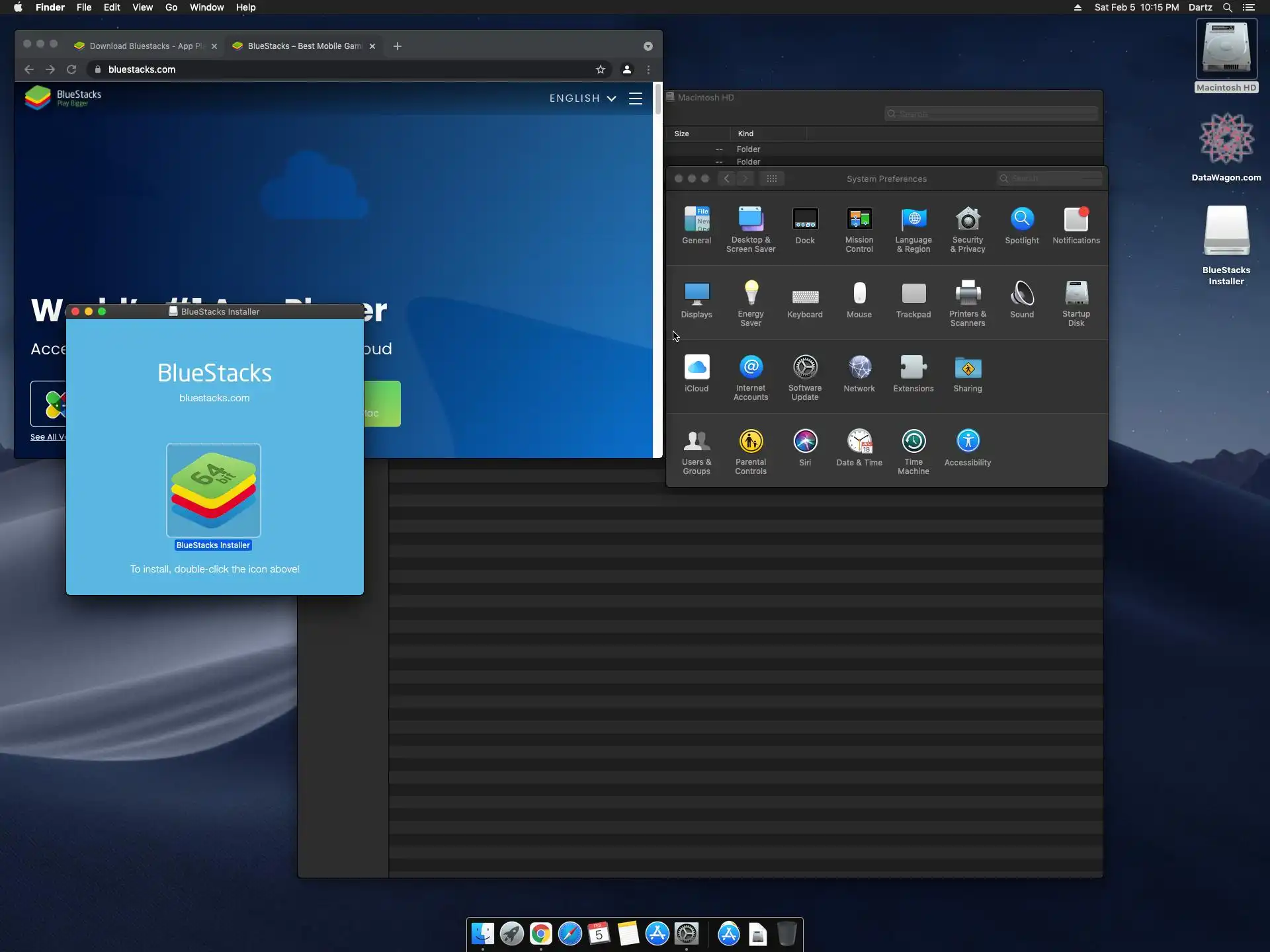The height and width of the screenshot is (952, 1270).
Task: Click the See All Versions link
Action: point(47,437)
